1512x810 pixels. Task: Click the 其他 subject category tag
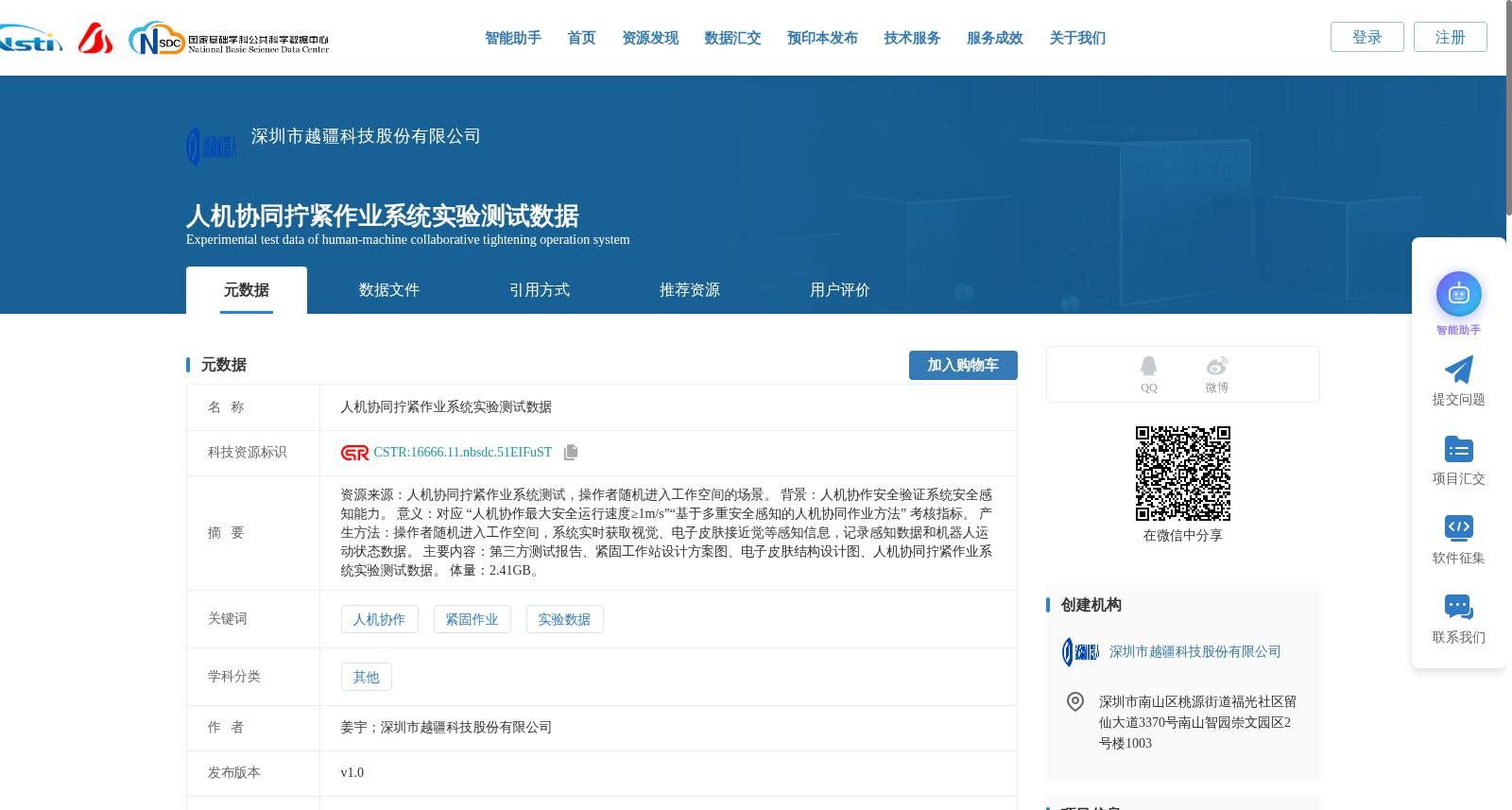[366, 677]
